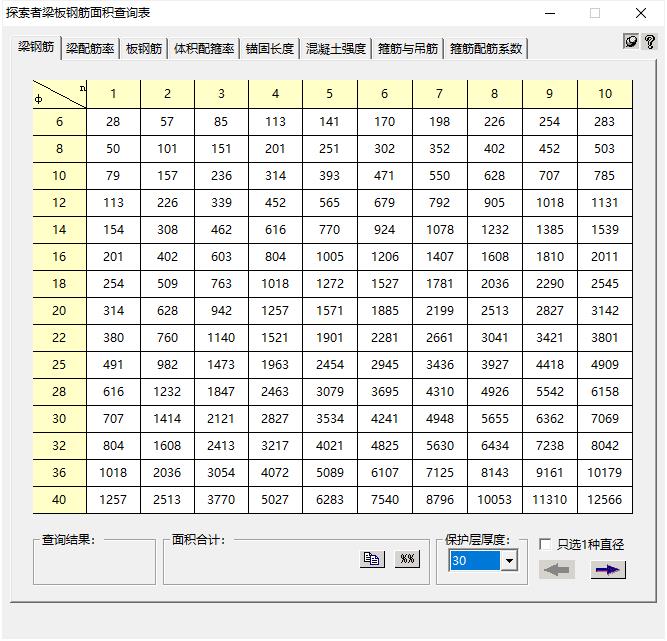Open the 箍筋与吊筋 tab
667x641 pixels.
coord(408,49)
